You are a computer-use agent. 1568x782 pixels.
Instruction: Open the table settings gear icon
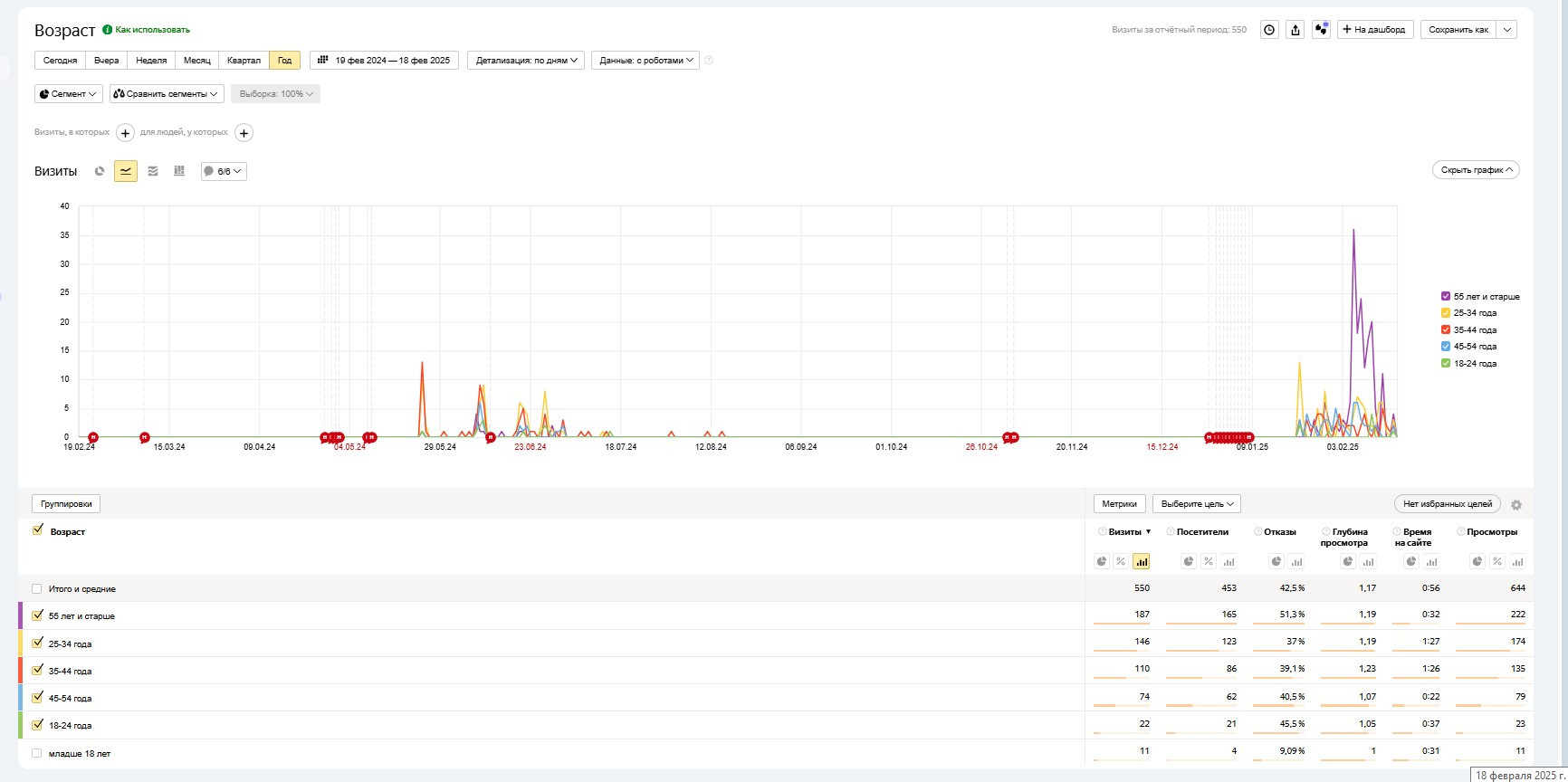(1516, 505)
